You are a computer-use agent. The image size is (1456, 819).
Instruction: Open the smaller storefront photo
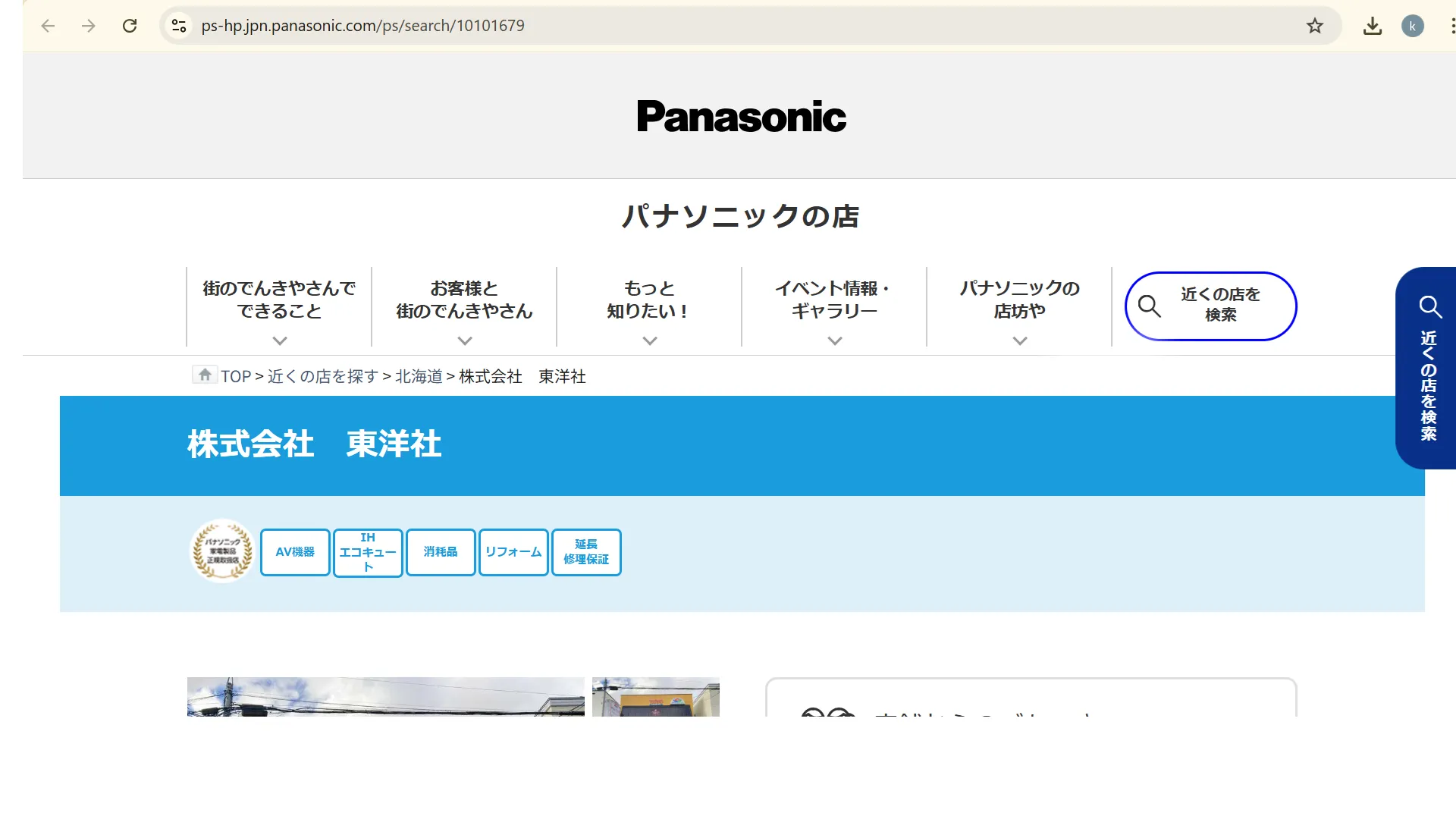[656, 697]
